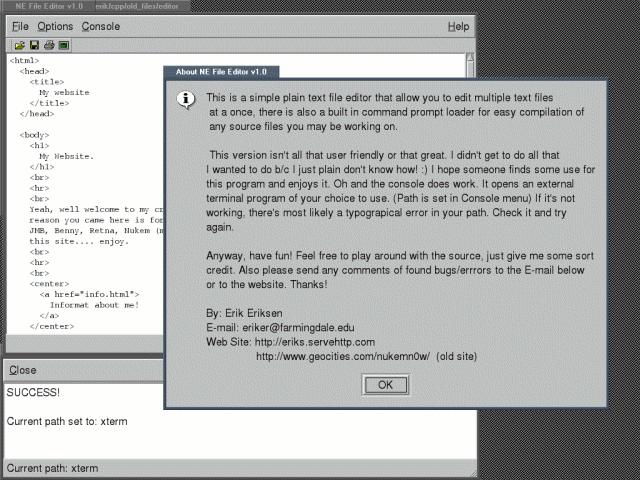The width and height of the screenshot is (640, 480).
Task: Click the Print icon in toolbar
Action: coord(48,45)
